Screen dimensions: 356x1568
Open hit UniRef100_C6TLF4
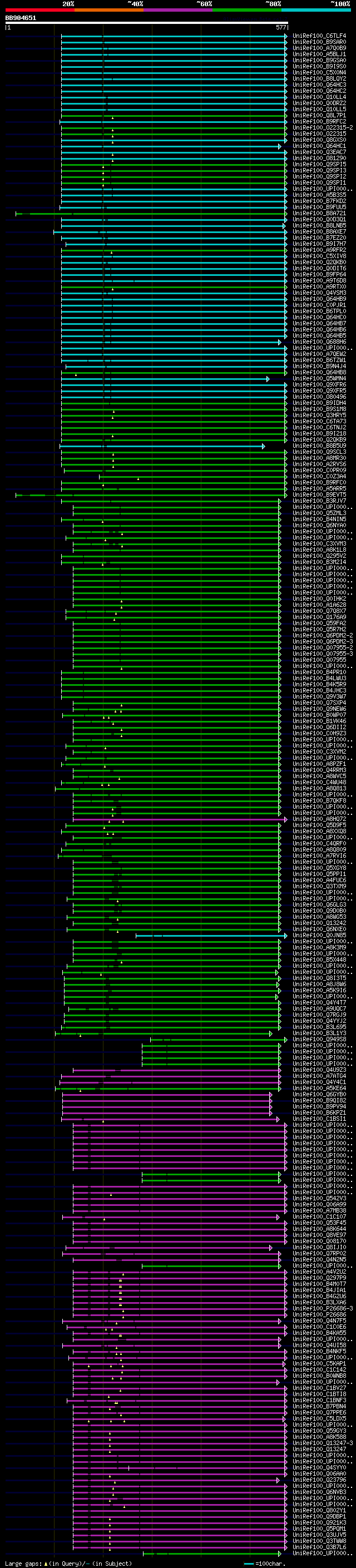pos(319,36)
